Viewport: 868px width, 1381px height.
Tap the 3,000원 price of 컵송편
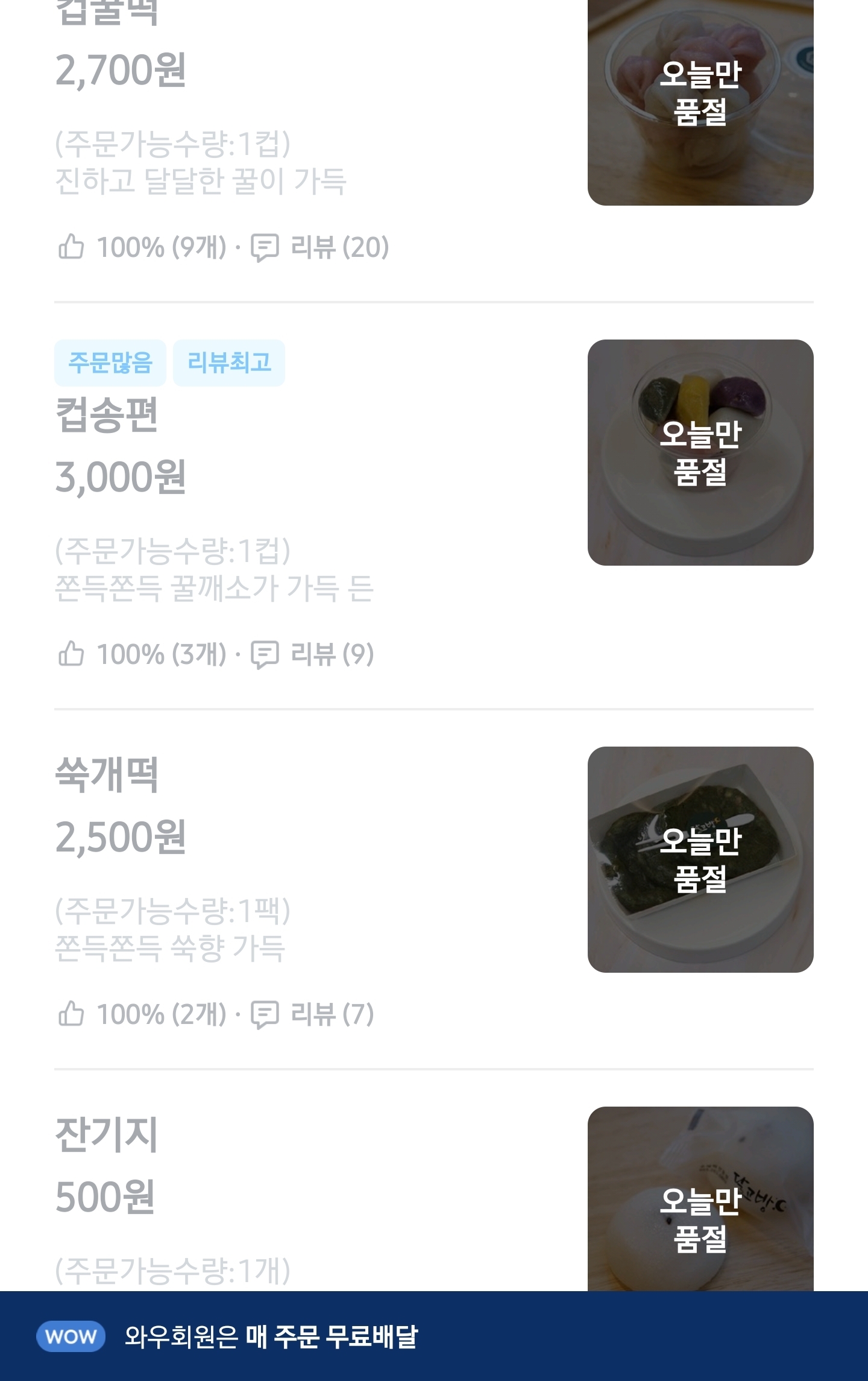tap(121, 478)
